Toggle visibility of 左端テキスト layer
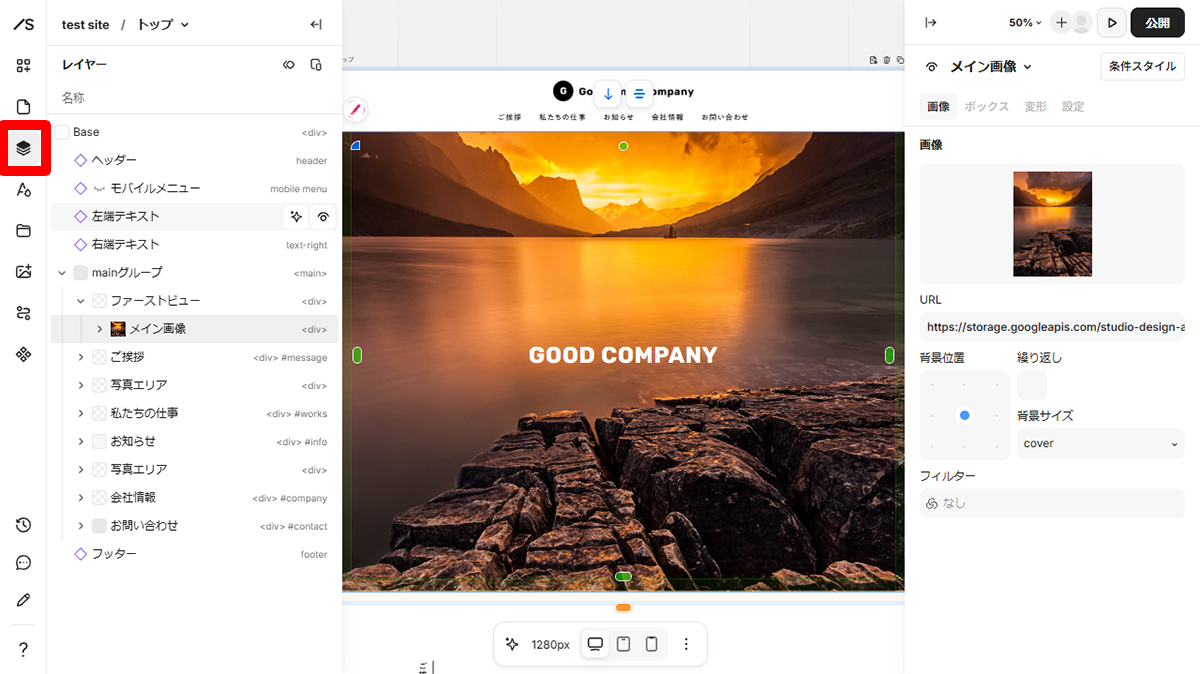The image size is (1200, 674). pos(323,216)
